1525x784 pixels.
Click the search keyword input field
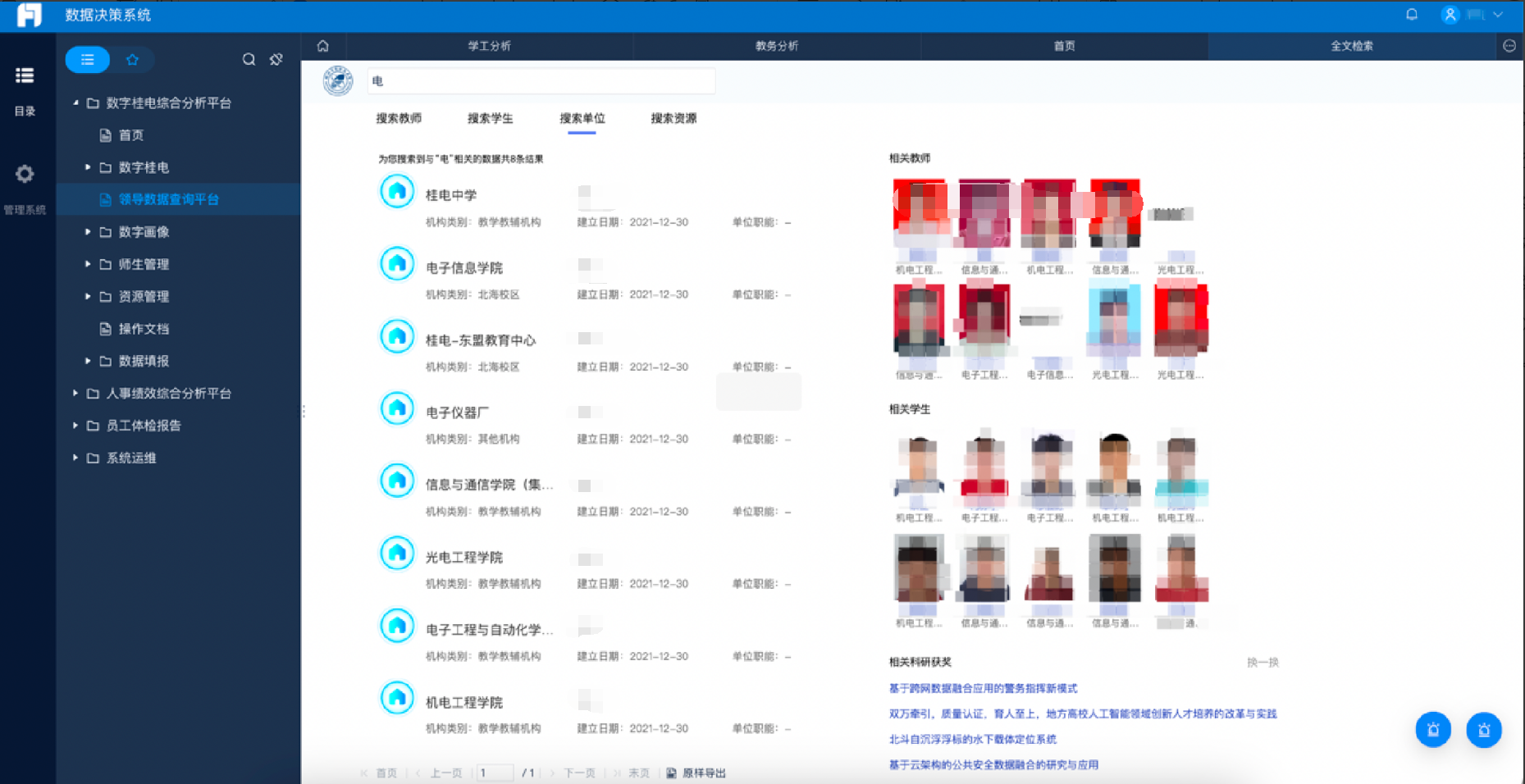pyautogui.click(x=541, y=81)
